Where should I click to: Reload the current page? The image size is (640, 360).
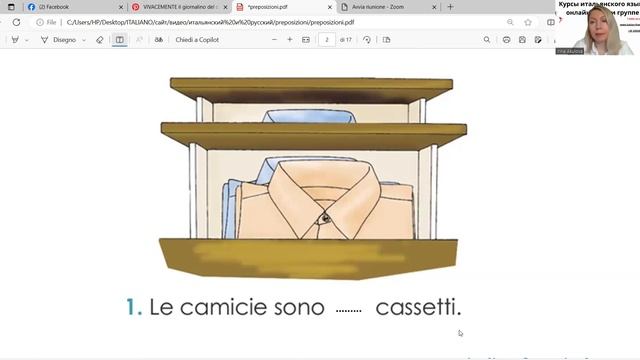pos(16,22)
